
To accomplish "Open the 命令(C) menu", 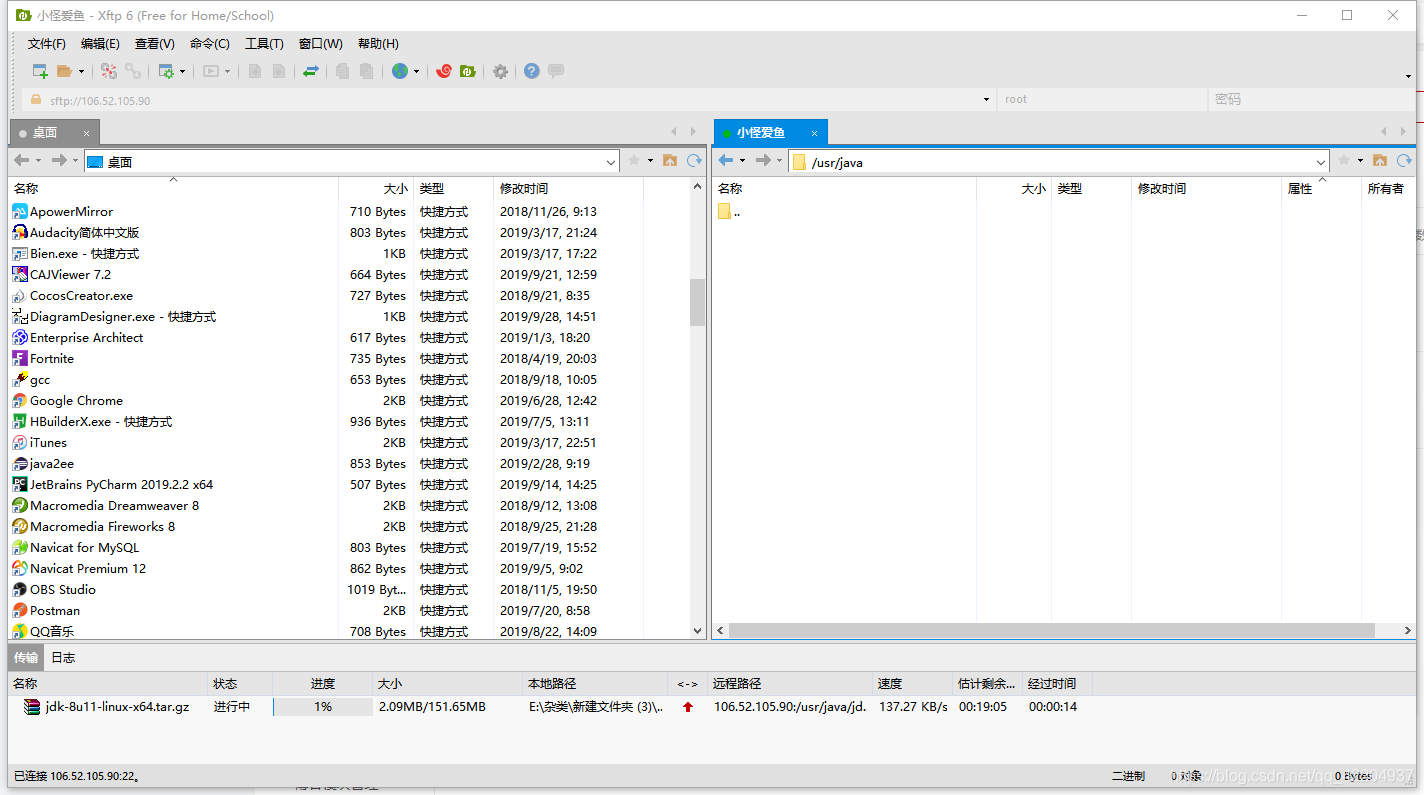I will pyautogui.click(x=210, y=44).
